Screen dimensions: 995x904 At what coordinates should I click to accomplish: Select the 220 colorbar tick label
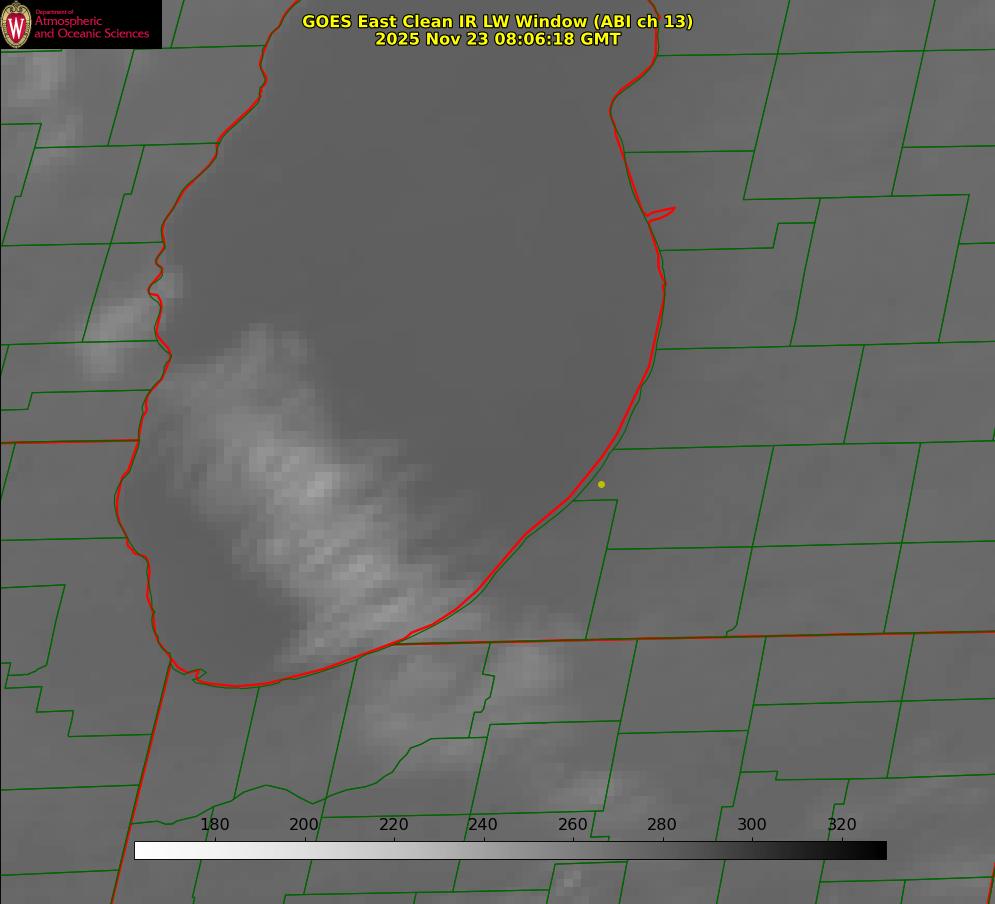(x=394, y=824)
